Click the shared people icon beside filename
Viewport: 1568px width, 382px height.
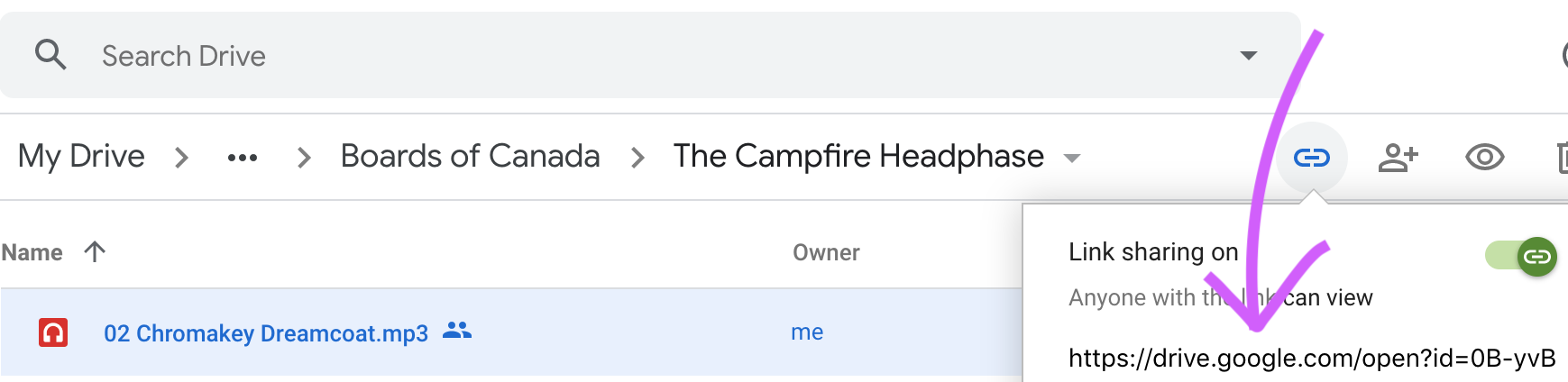pyautogui.click(x=457, y=331)
